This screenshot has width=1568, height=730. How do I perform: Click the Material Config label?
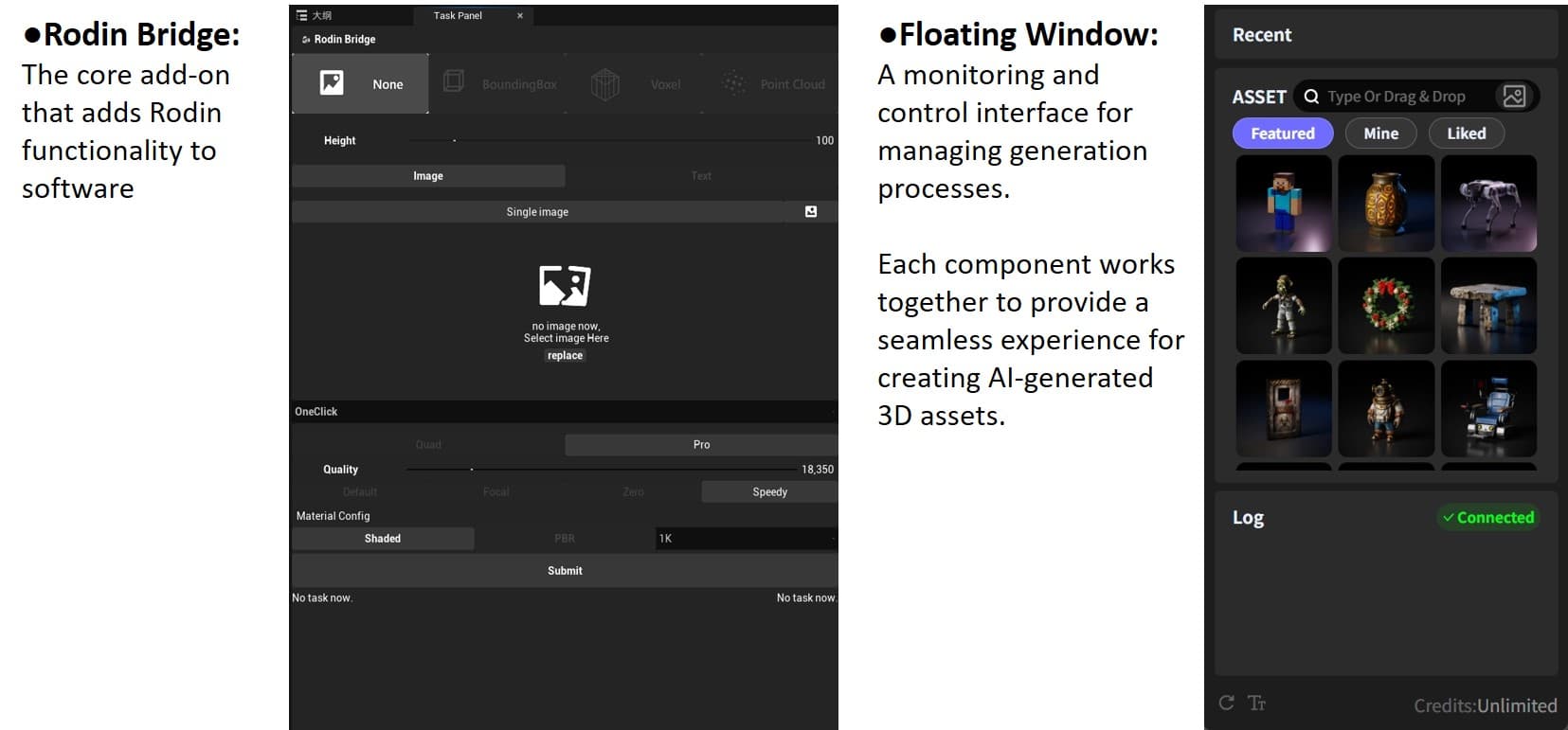333,516
